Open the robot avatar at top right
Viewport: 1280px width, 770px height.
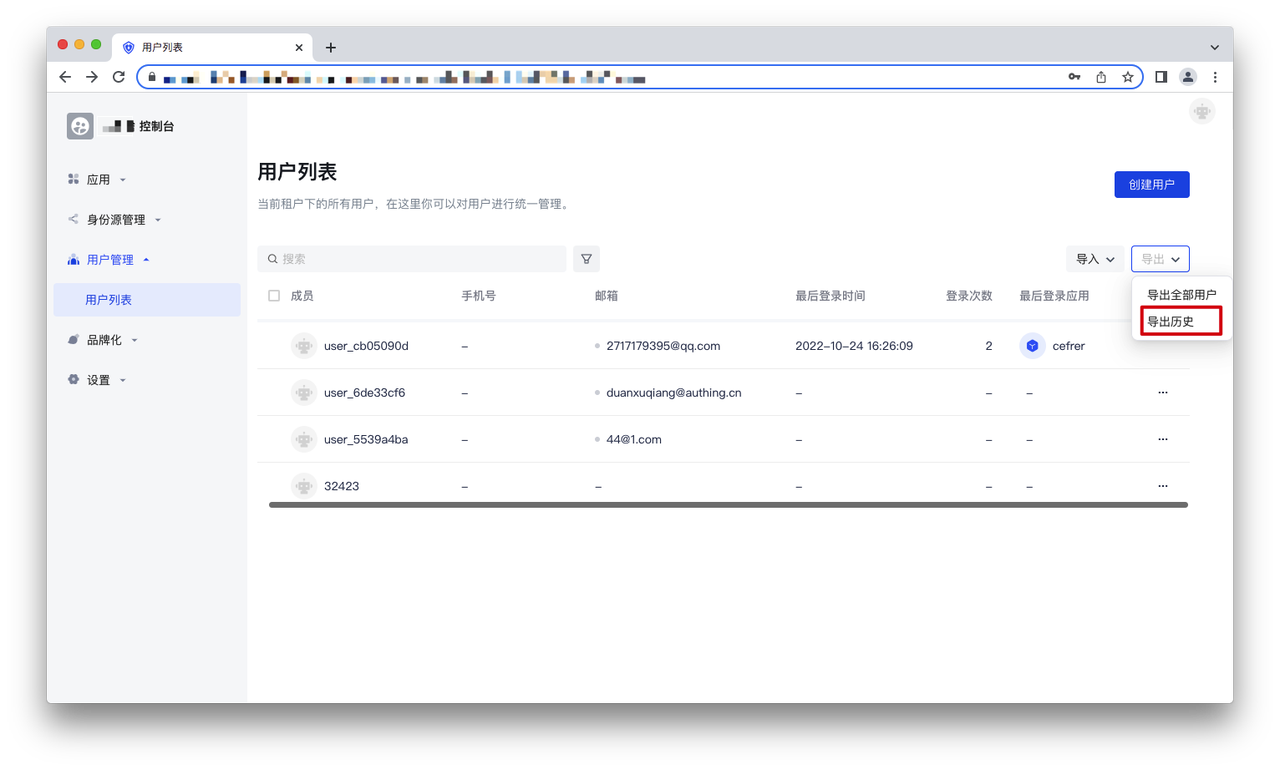tap(1202, 112)
